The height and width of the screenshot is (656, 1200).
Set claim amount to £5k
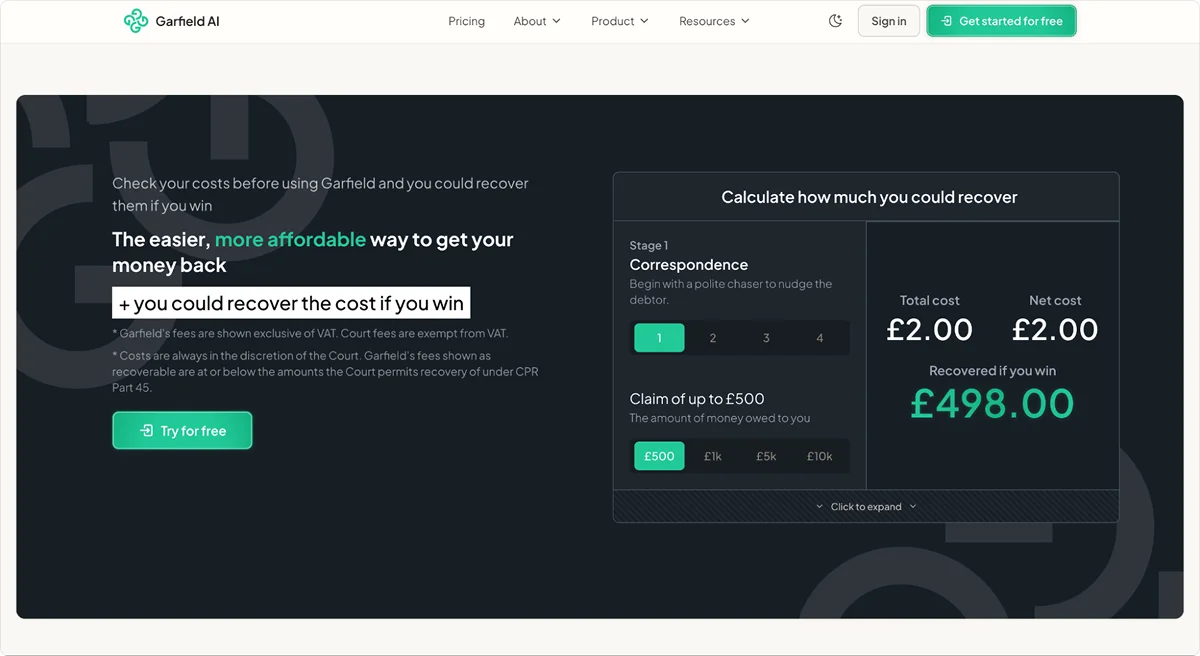(766, 456)
